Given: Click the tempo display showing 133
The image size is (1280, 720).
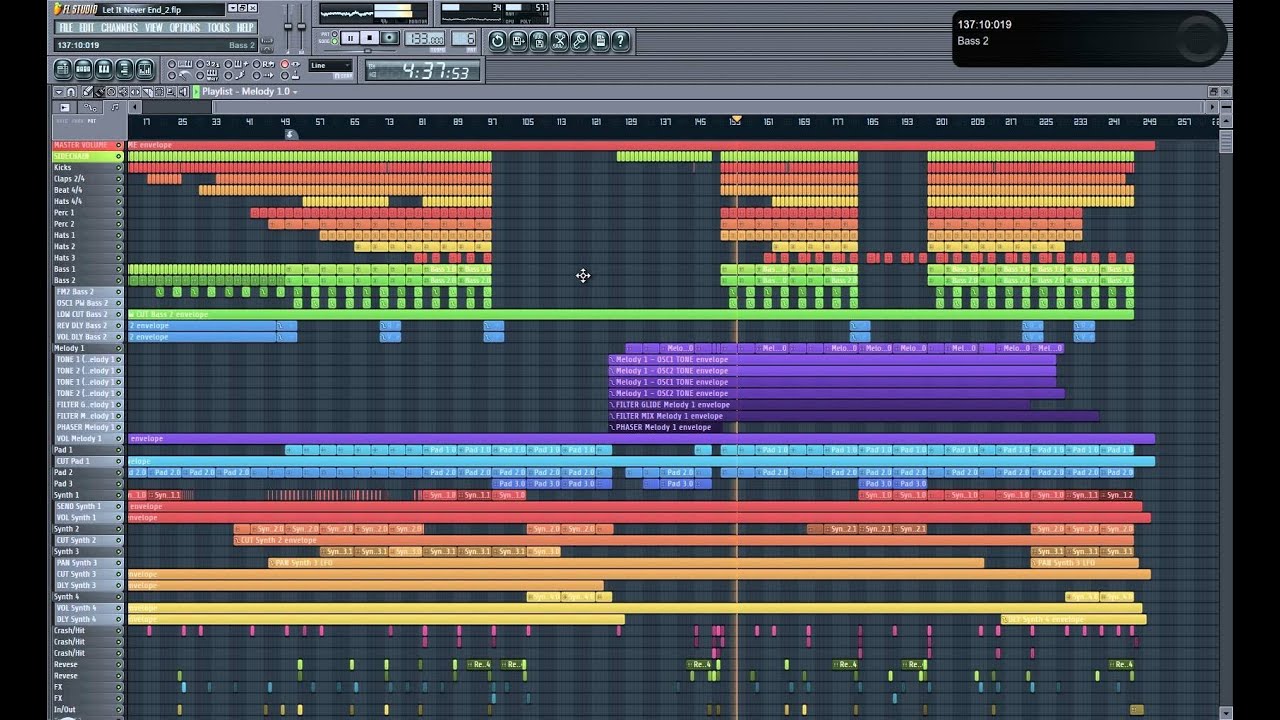Looking at the screenshot, I should pos(424,38).
